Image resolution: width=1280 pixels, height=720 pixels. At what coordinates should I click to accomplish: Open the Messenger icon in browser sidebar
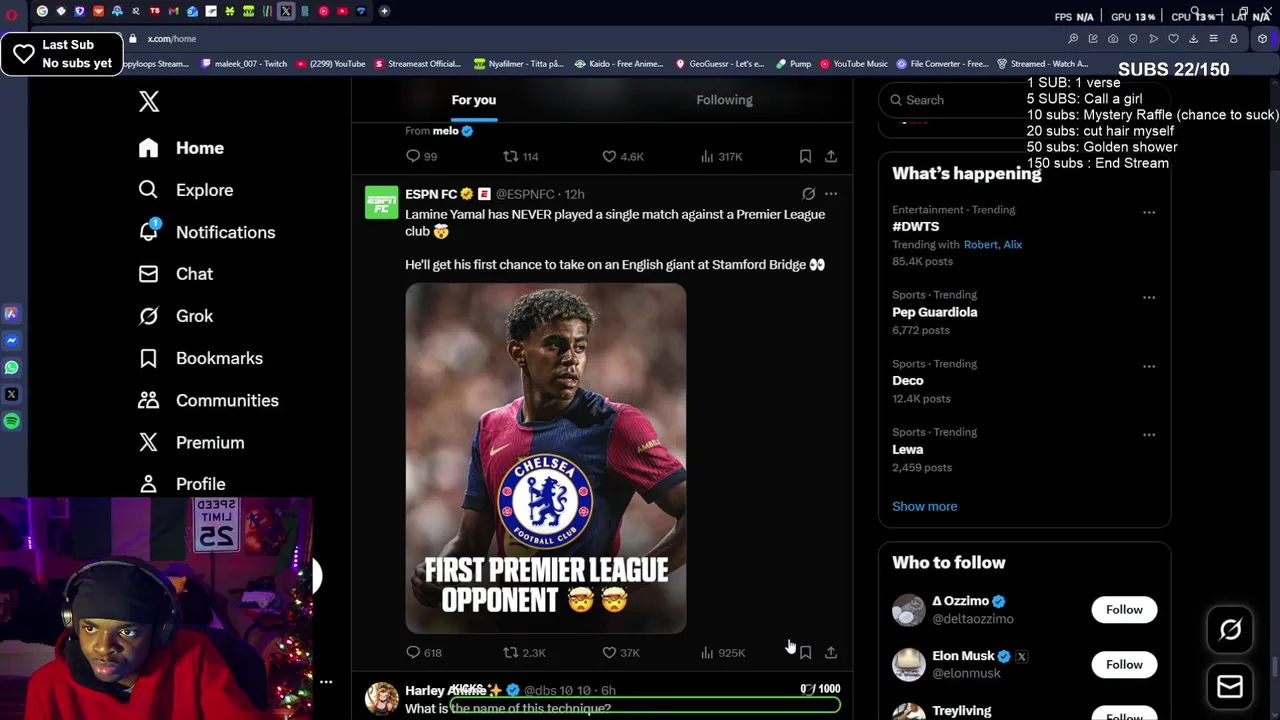click(11, 340)
